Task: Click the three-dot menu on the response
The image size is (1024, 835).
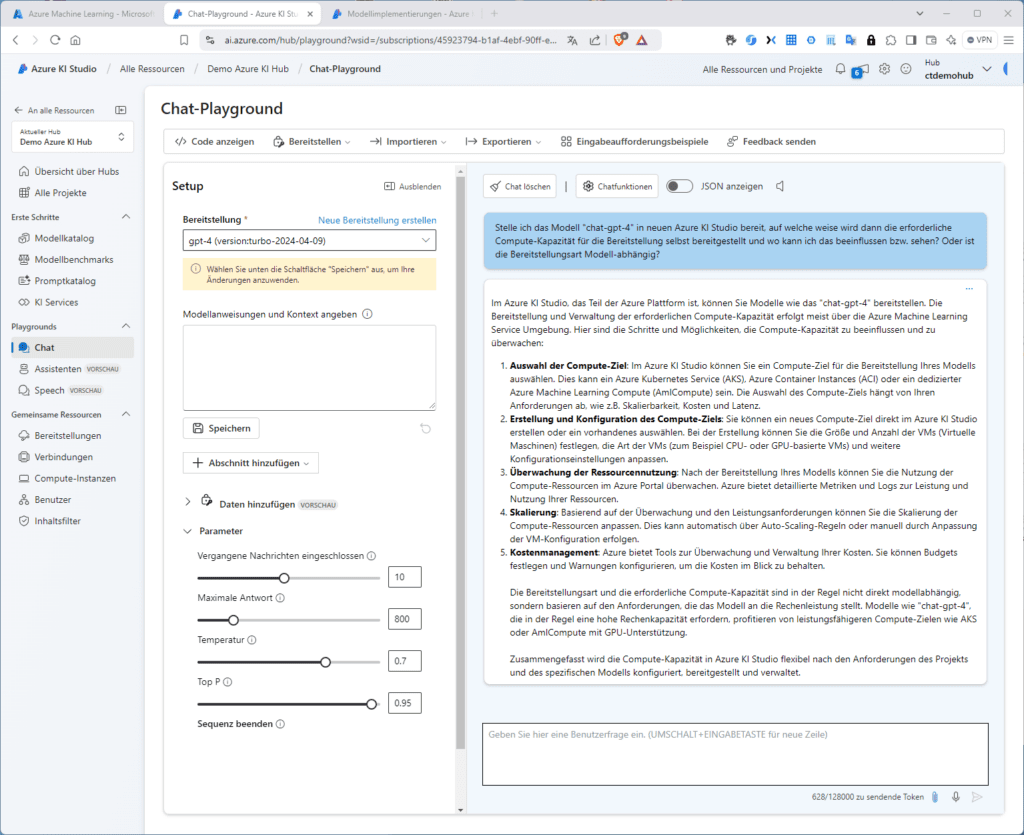Action: [x=969, y=288]
